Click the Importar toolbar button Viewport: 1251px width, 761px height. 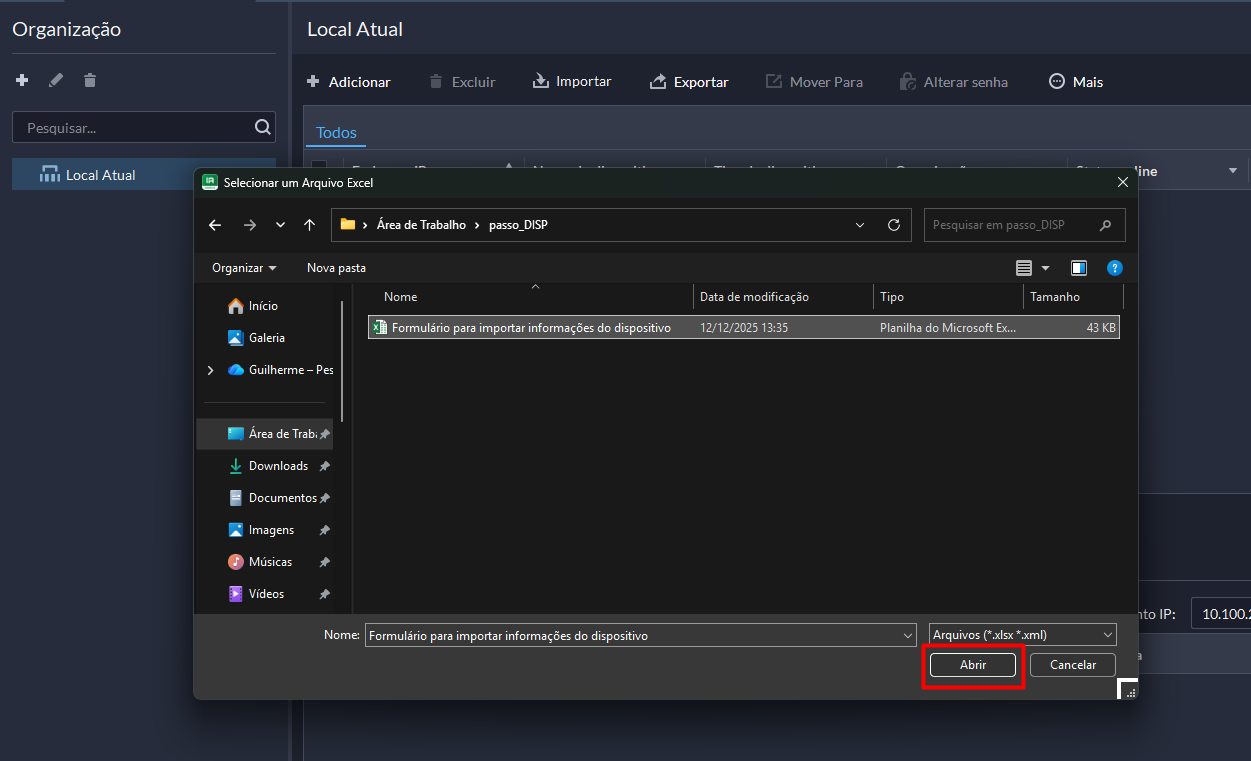click(x=572, y=82)
